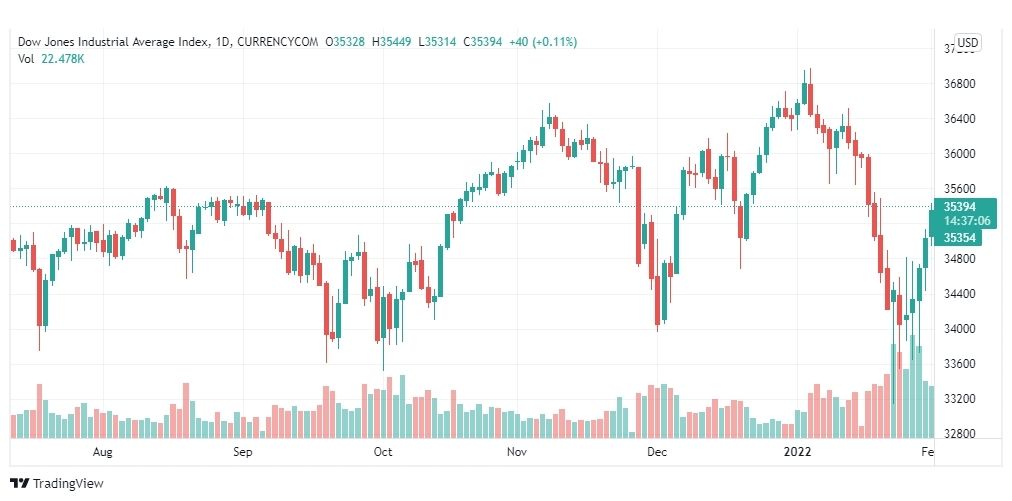
Task: Click the 35354 price tag on axis
Action: (x=959, y=238)
